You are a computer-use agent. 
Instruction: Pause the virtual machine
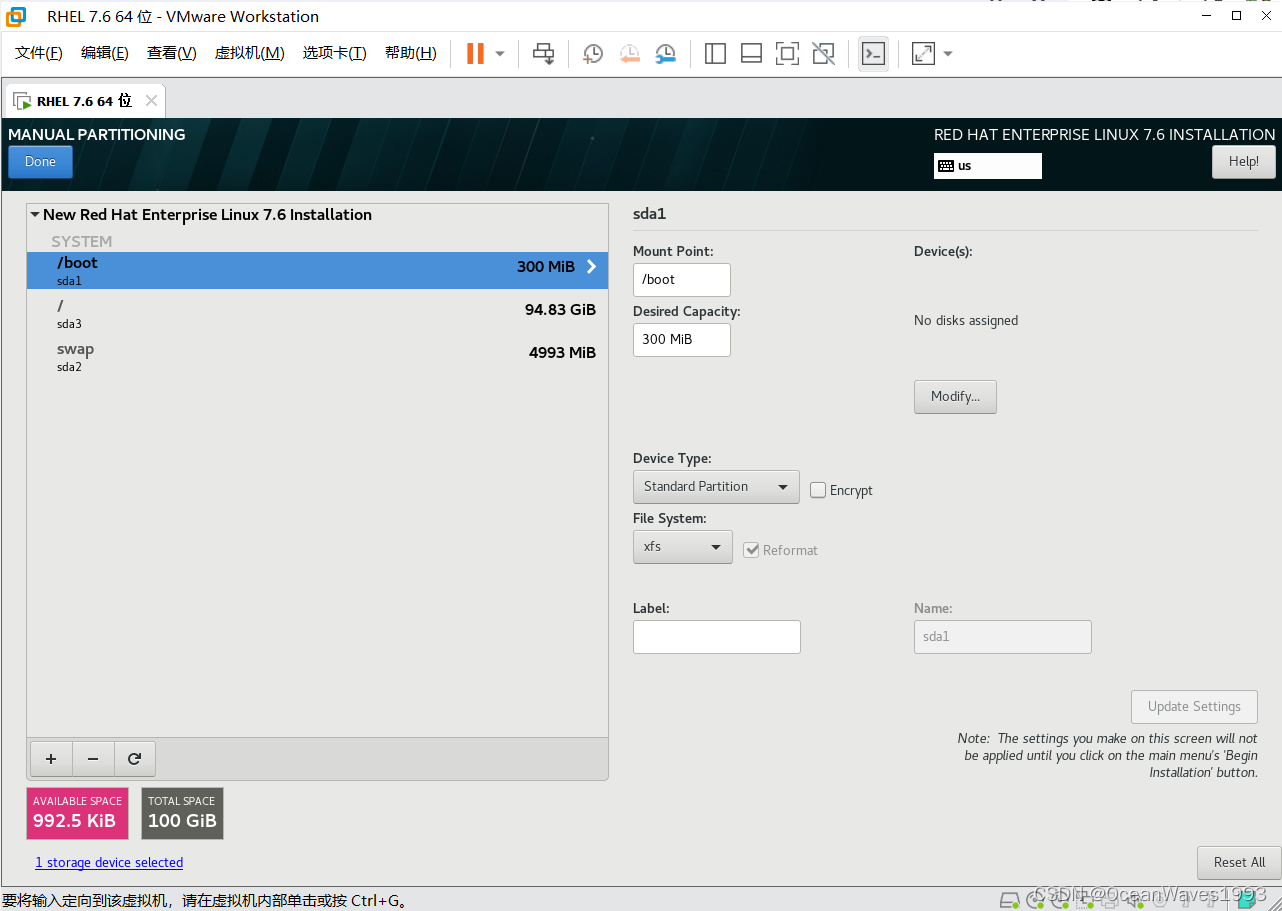coord(475,53)
